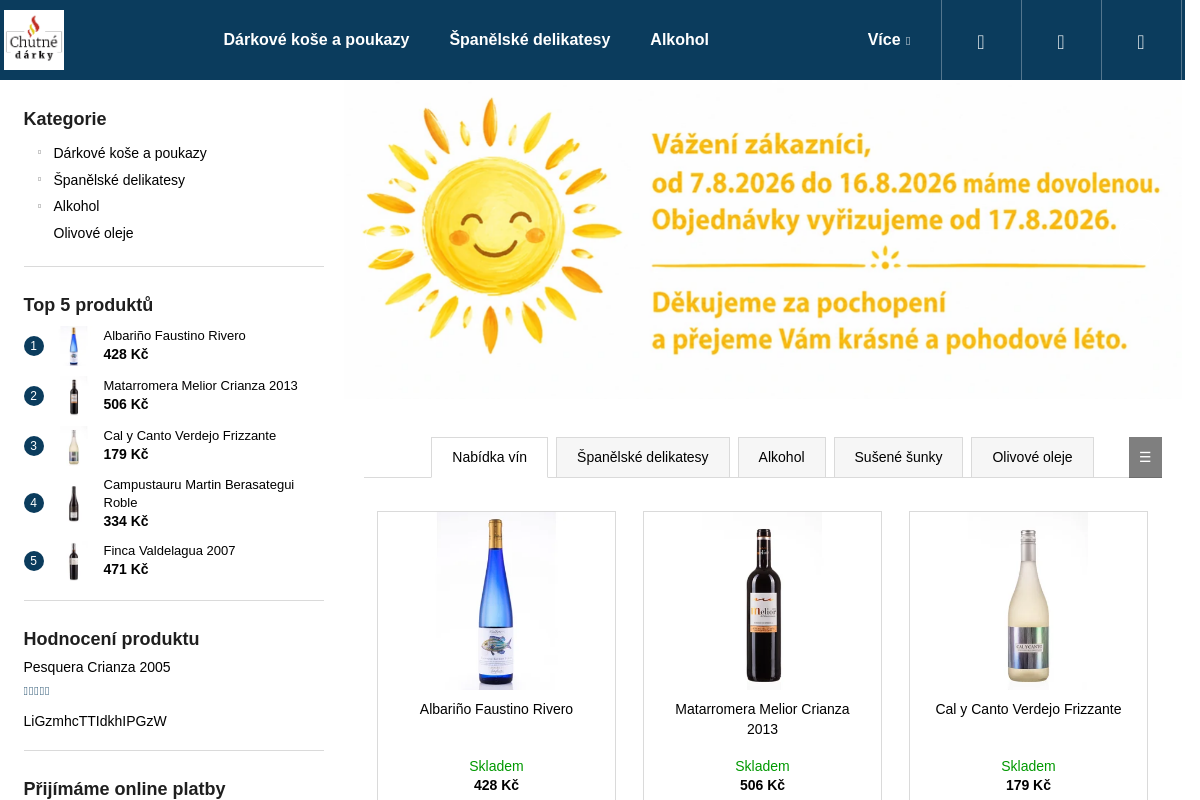This screenshot has height=800, width=1200.
Task: Click rank badge number 1 in Top 5
Action: [x=34, y=346]
